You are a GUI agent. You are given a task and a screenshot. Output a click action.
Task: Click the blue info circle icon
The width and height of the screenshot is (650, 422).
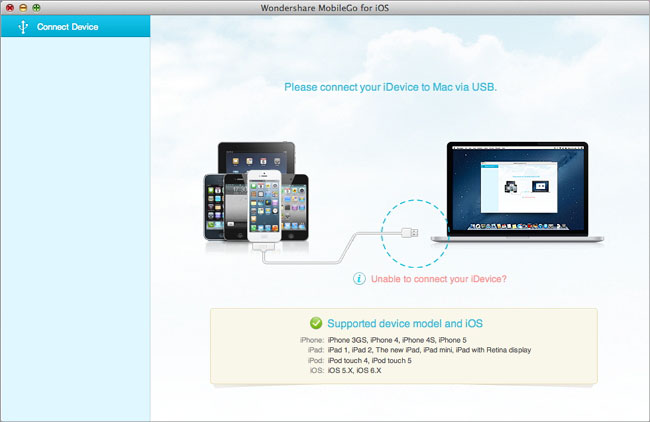359,279
